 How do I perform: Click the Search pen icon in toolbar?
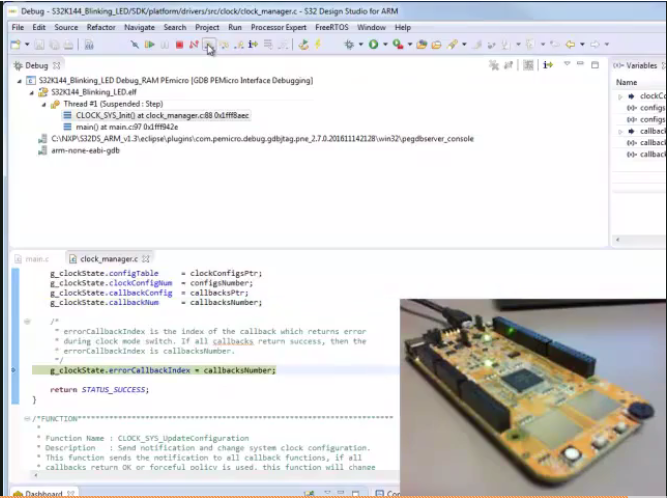(452, 44)
